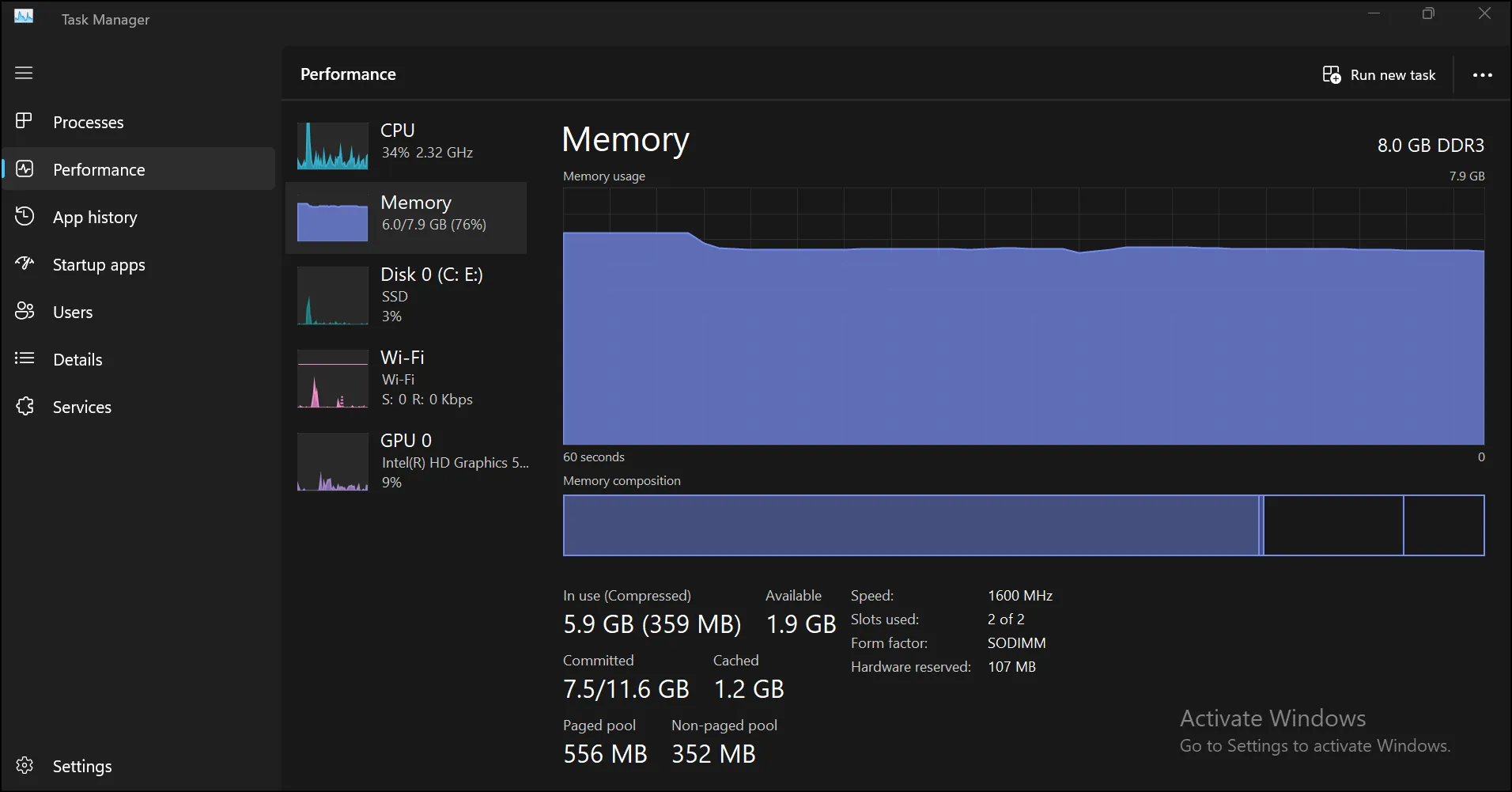Click the 352 MB non-paged pool value
1512x792 pixels.
pos(713,754)
